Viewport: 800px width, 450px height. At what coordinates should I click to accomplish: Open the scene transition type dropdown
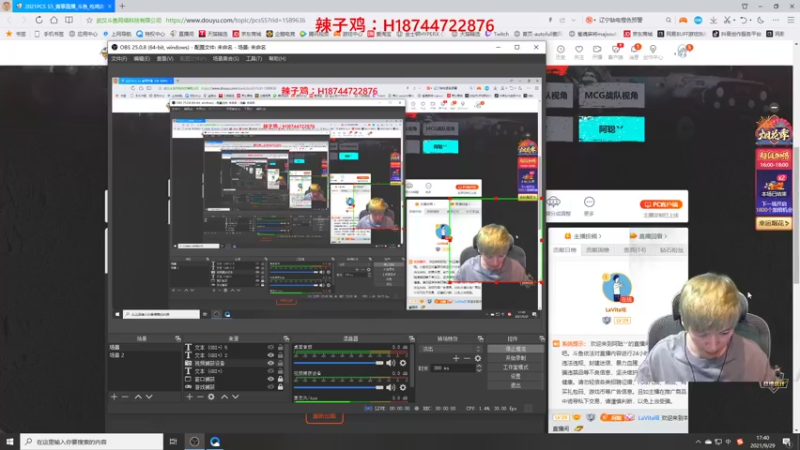tap(451, 349)
